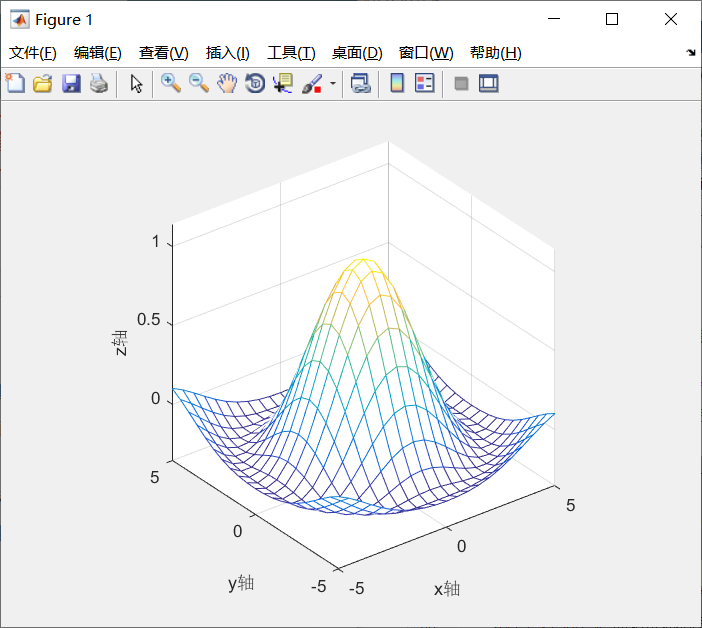This screenshot has width=702, height=628.
Task: Save the figure with the floppy icon
Action: pos(71,83)
